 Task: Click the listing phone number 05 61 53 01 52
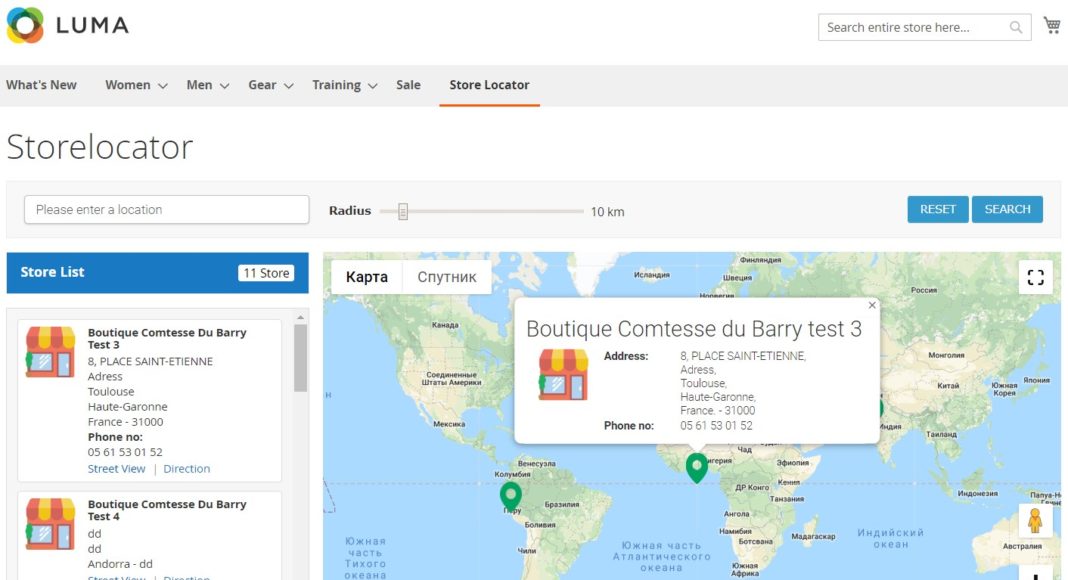coord(125,452)
